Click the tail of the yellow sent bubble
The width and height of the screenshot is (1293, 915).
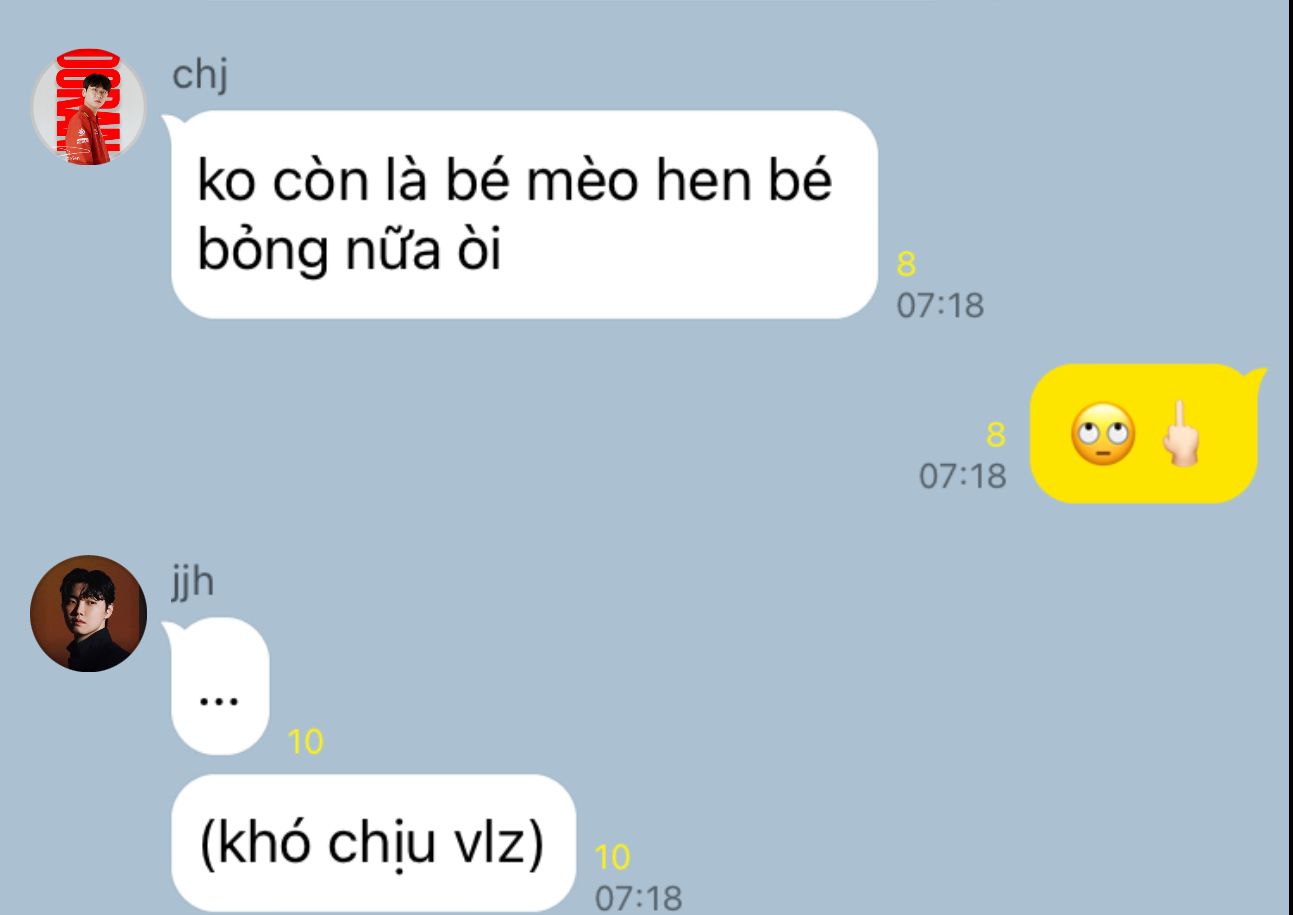[1258, 377]
